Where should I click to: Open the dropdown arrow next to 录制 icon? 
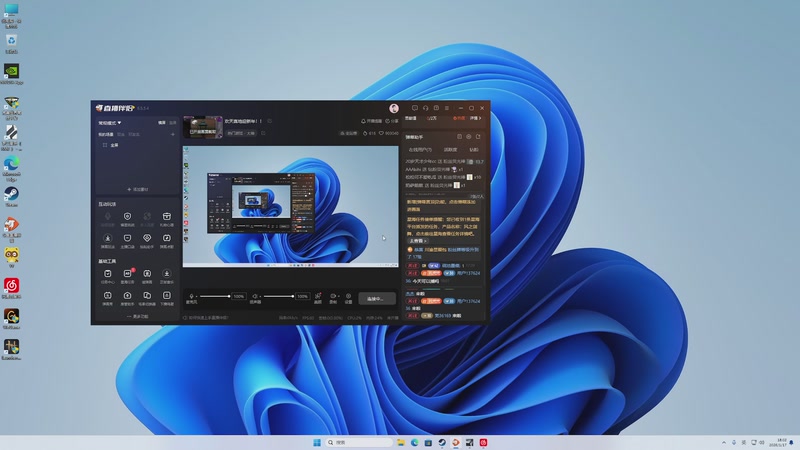pos(338,296)
